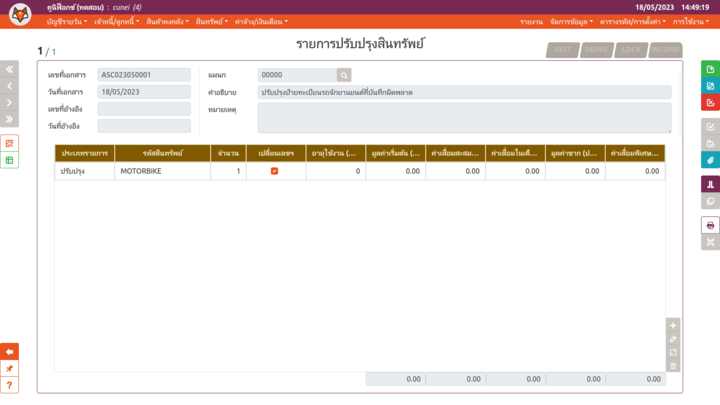The width and height of the screenshot is (720, 405).
Task: Create new document with green icon
Action: click(x=710, y=69)
